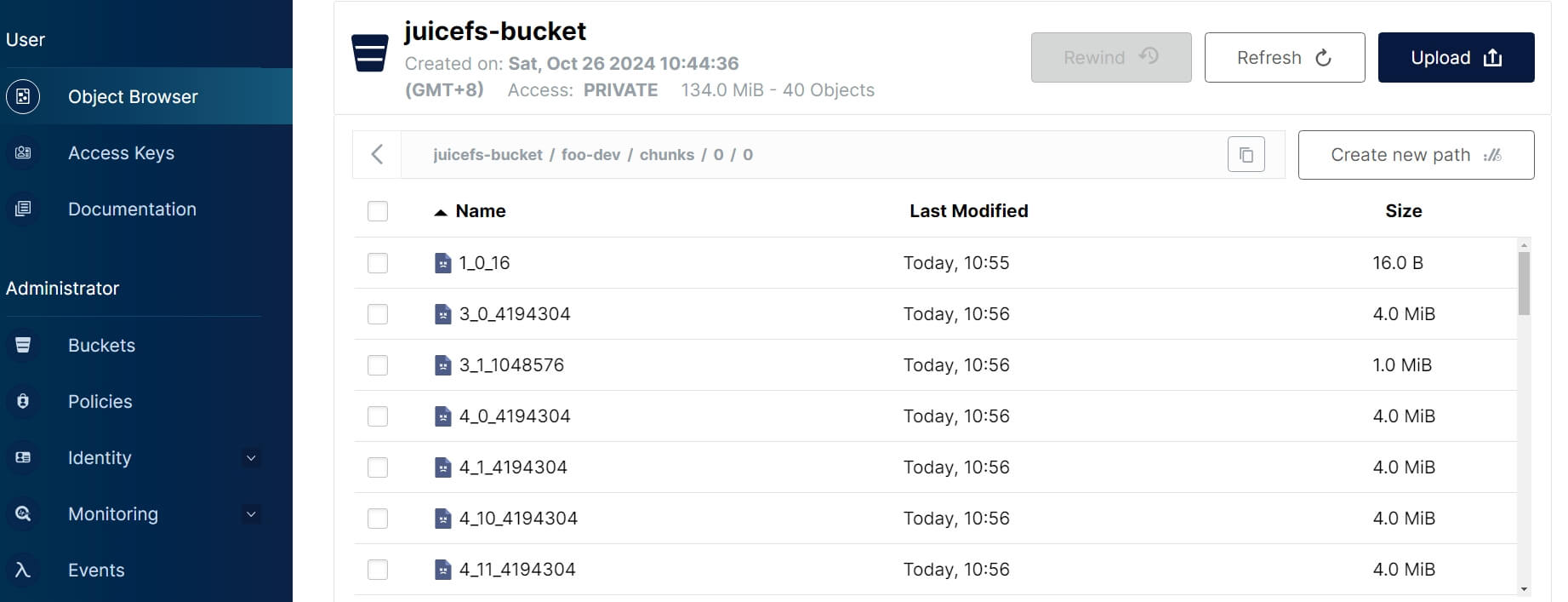Click the Upload button
This screenshot has height=602, width=1568.
pos(1456,58)
